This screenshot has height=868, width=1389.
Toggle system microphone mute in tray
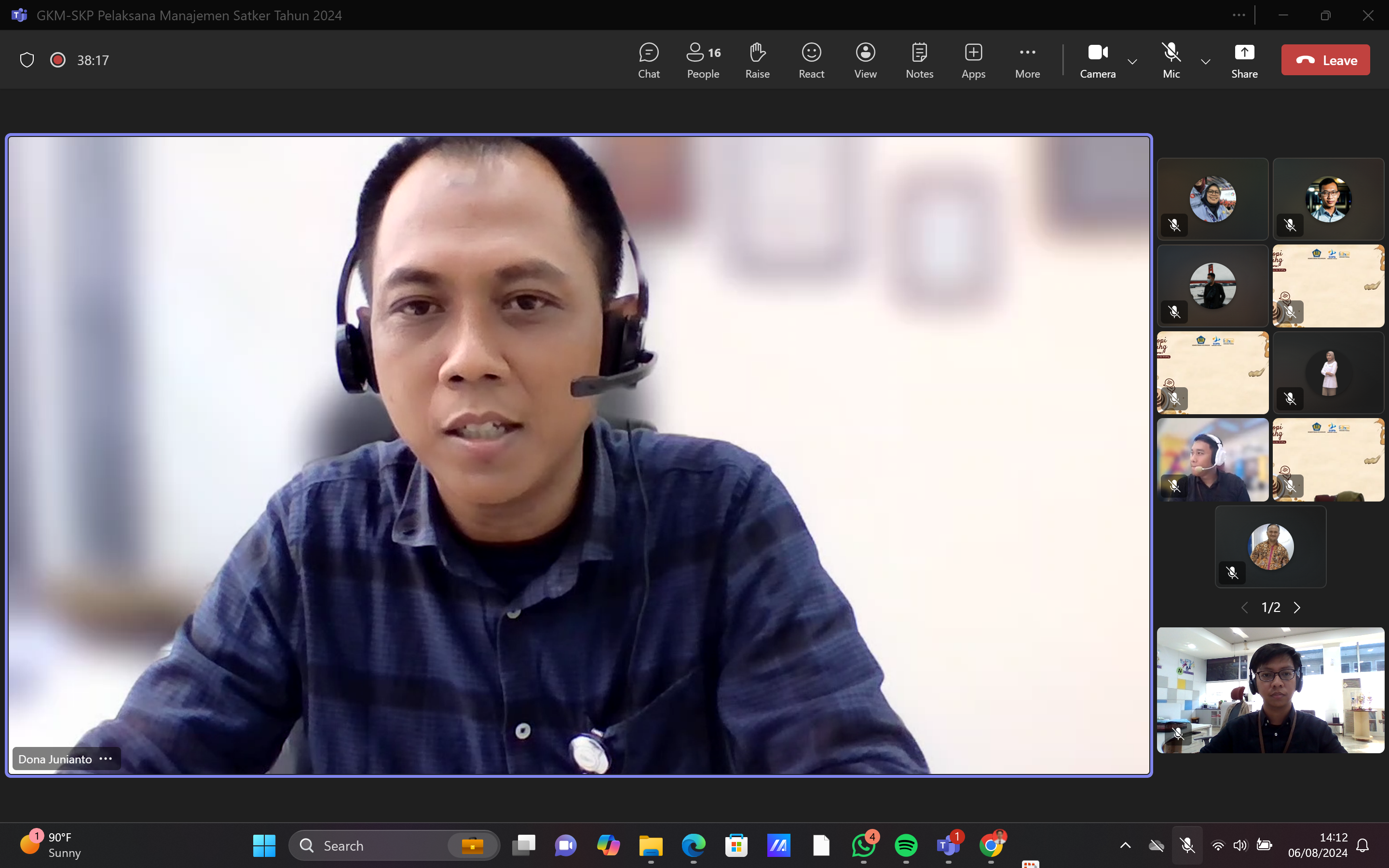(1187, 845)
